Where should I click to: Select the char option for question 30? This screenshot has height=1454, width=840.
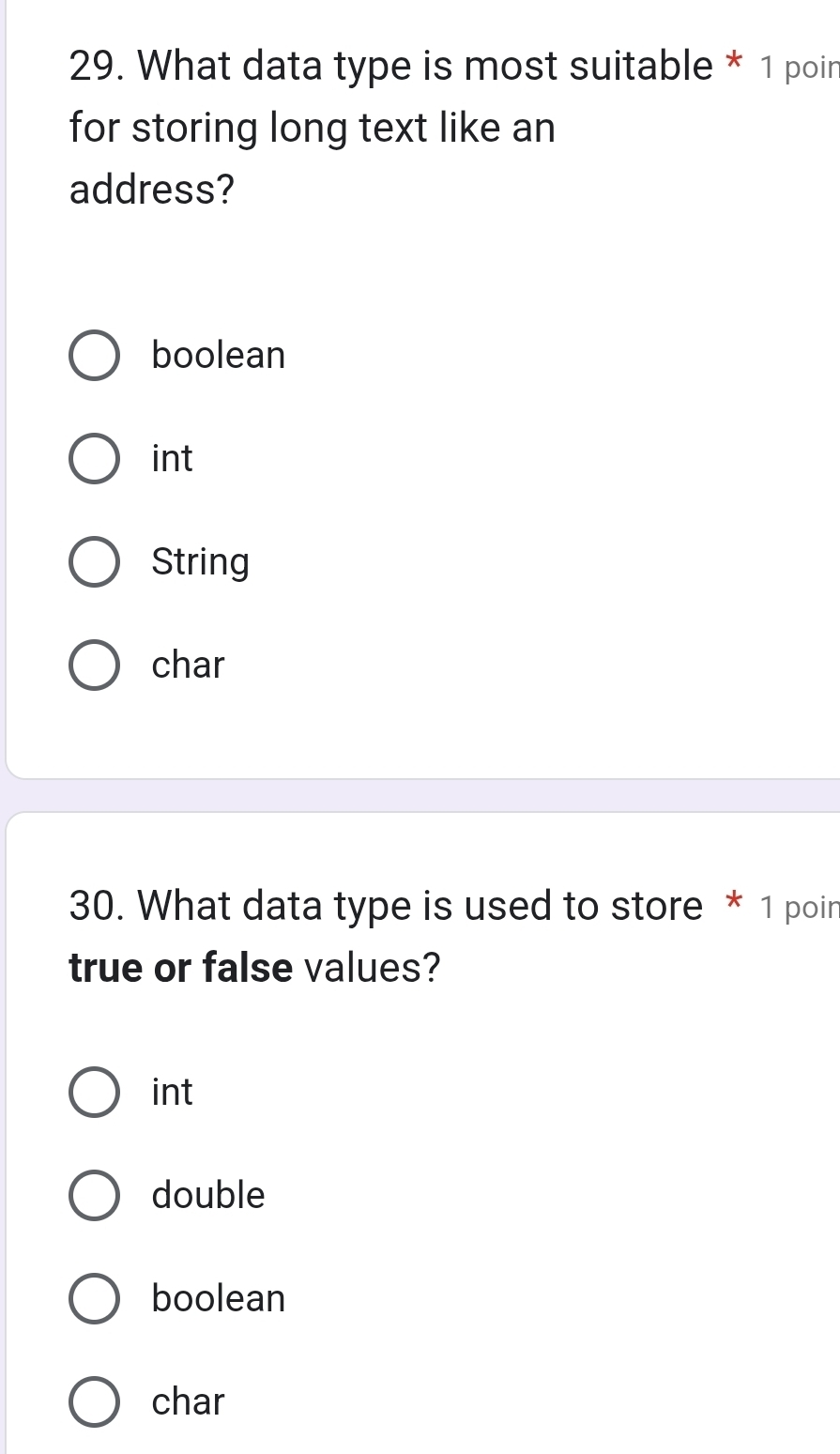(x=94, y=1402)
